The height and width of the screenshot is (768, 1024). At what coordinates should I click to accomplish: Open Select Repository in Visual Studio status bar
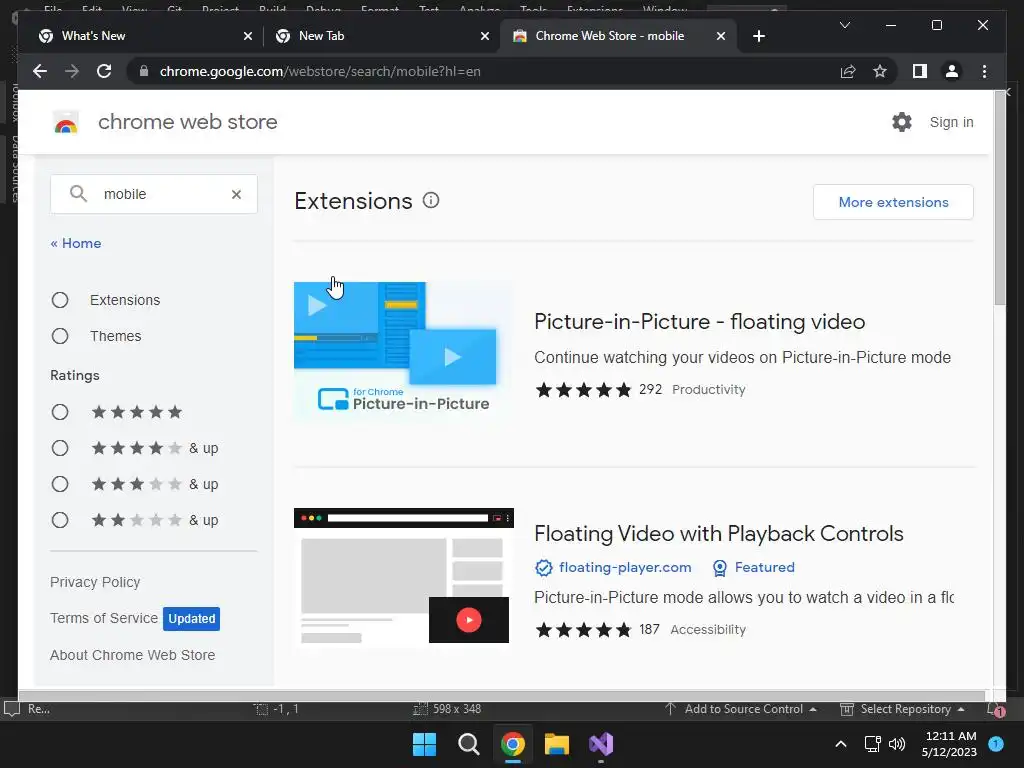point(903,709)
